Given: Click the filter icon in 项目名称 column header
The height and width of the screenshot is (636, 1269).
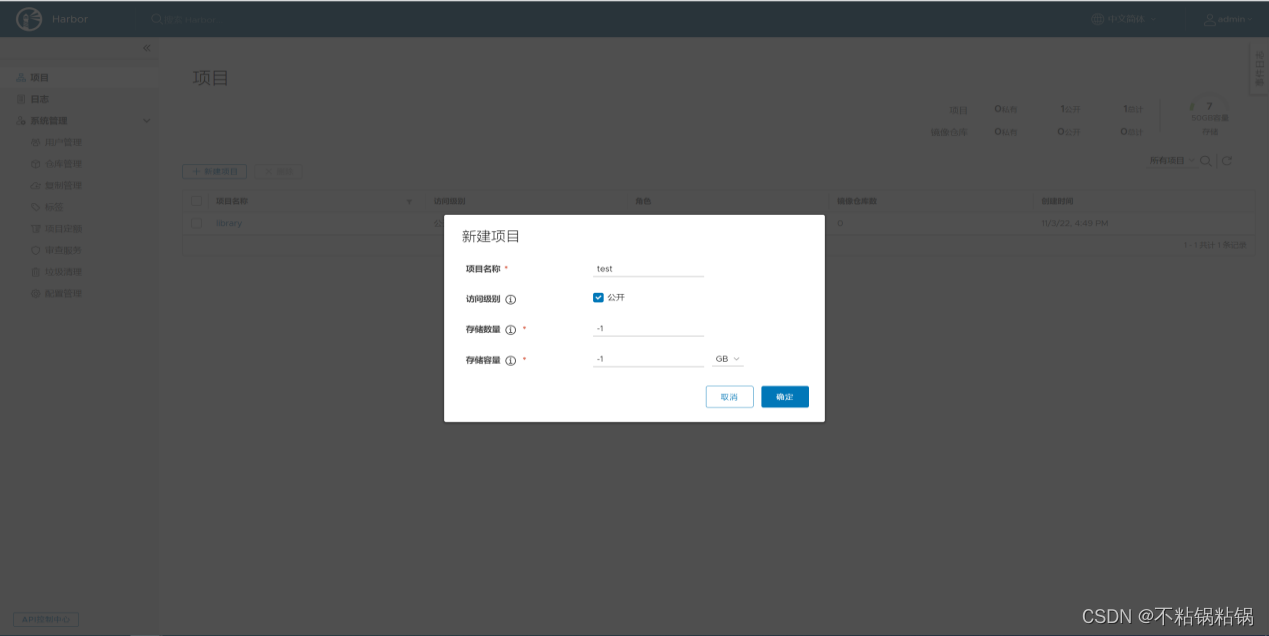Looking at the screenshot, I should [408, 201].
